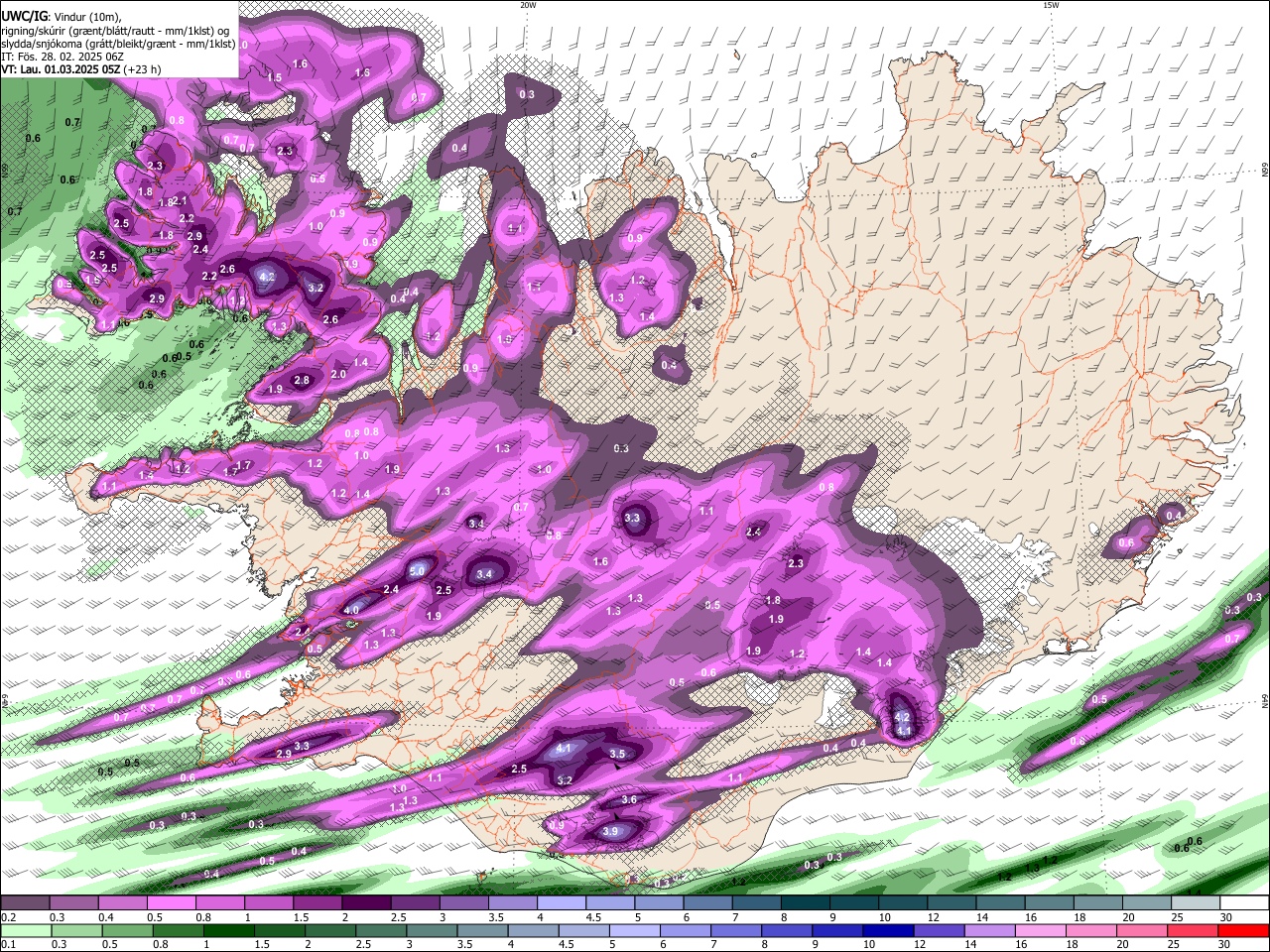Click the 'IT: Fös. 28. 02. 2025 06Z' line
The width and height of the screenshot is (1270, 952).
[x=63, y=57]
